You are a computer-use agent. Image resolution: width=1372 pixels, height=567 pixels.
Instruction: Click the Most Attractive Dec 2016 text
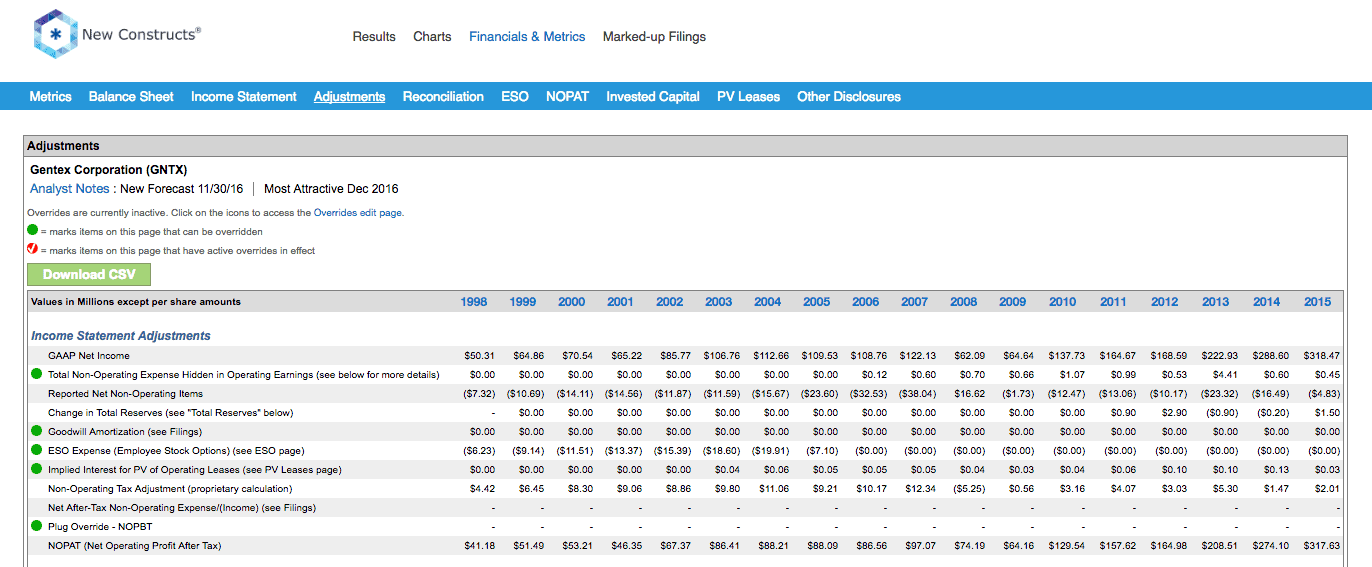(x=331, y=188)
